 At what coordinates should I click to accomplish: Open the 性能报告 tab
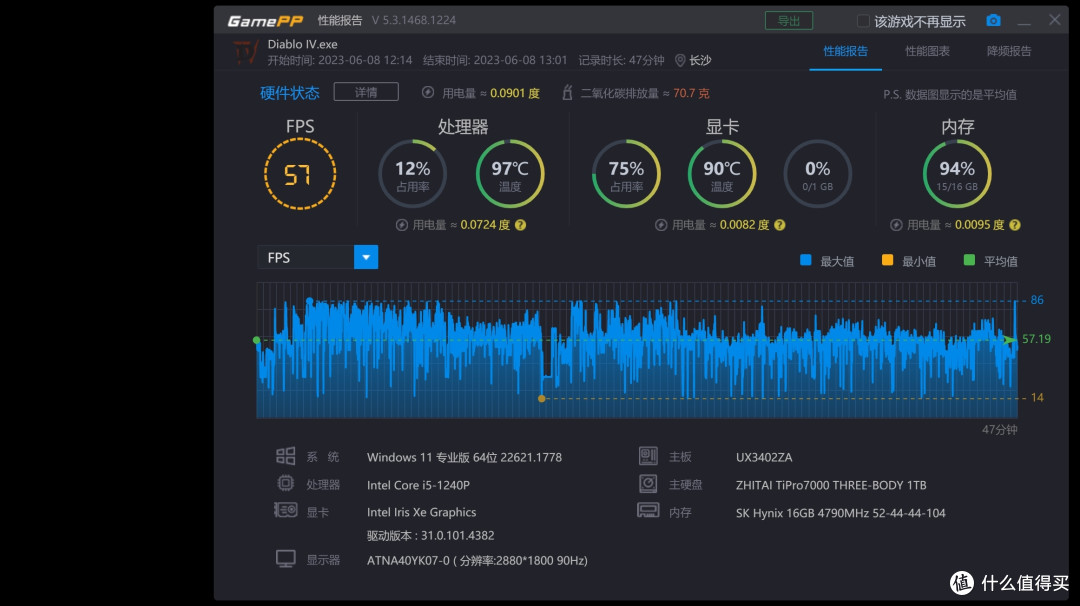coord(845,51)
